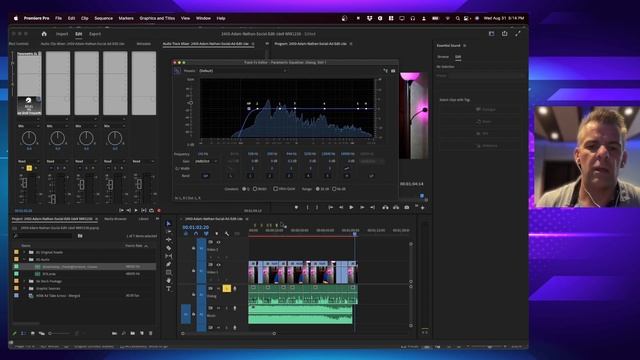Viewport: 640px width, 360px height.
Task: Open the Markers menu
Action: (126, 18)
